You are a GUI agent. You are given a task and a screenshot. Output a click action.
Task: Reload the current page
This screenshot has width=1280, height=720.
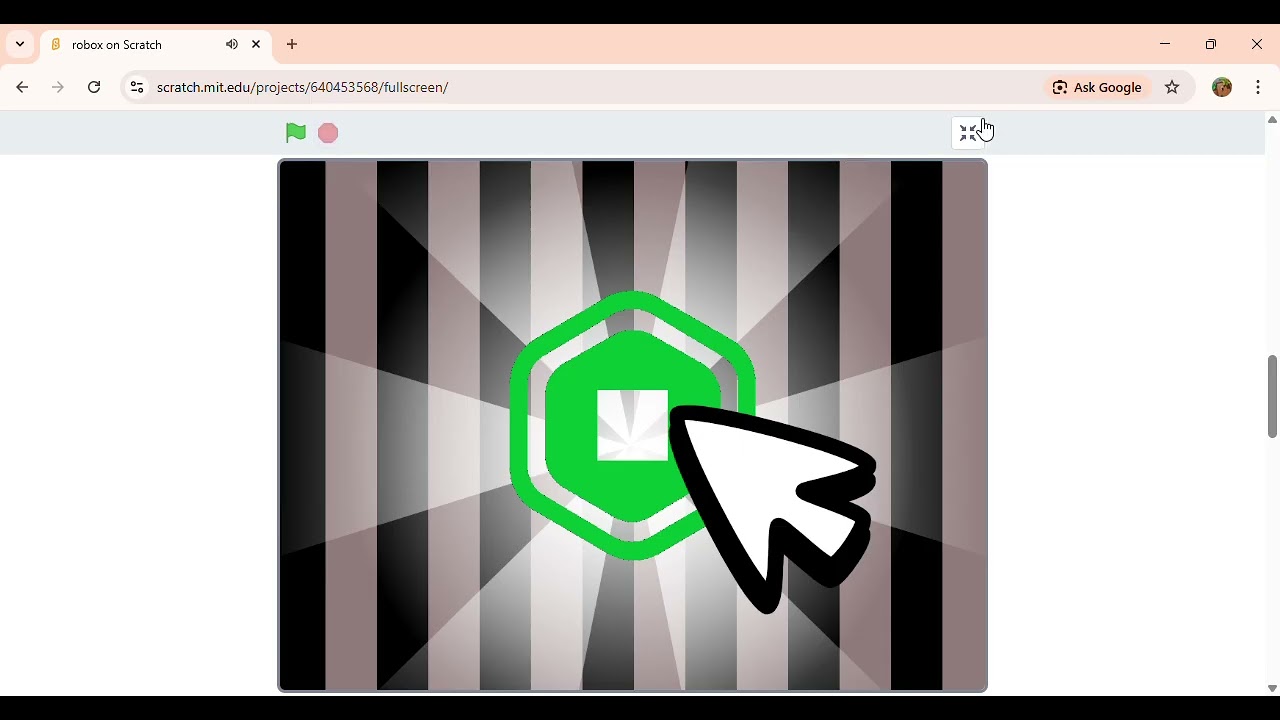pos(94,87)
